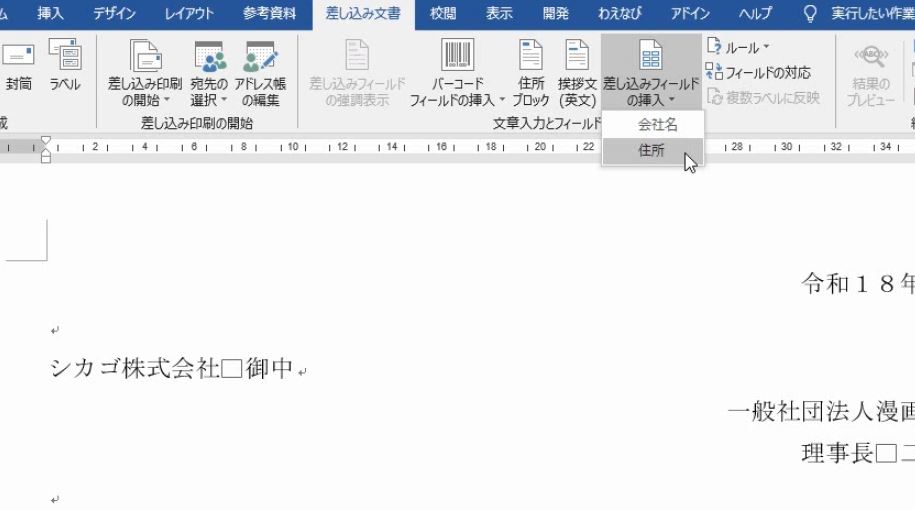Click 複数ラベルに反映 update labels
The image size is (915, 510).
763,97
